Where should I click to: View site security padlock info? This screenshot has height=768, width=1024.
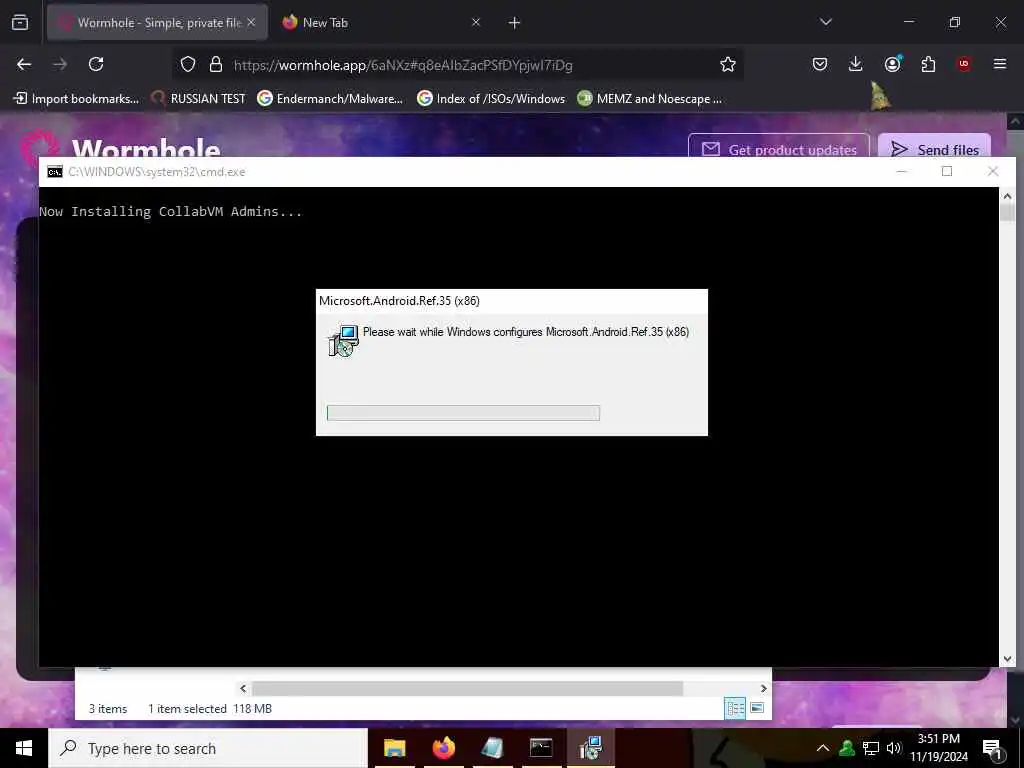216,64
